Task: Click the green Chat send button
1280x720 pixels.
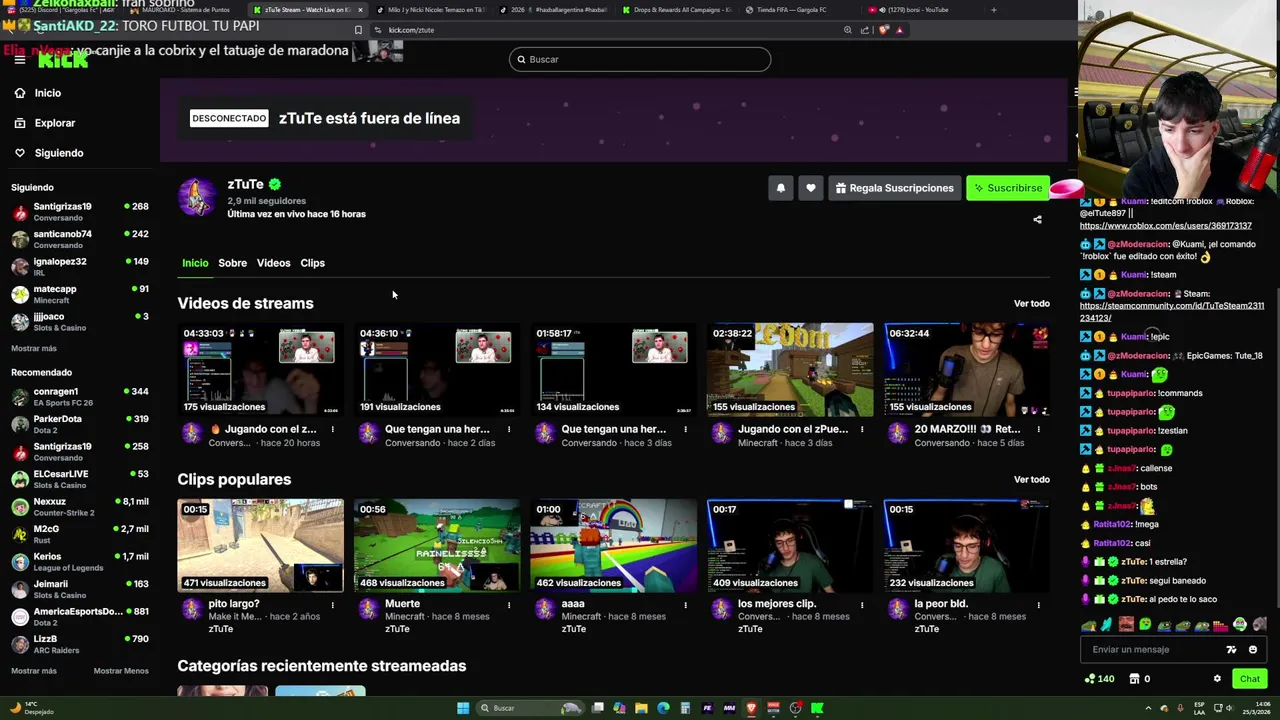Action: 1250,679
